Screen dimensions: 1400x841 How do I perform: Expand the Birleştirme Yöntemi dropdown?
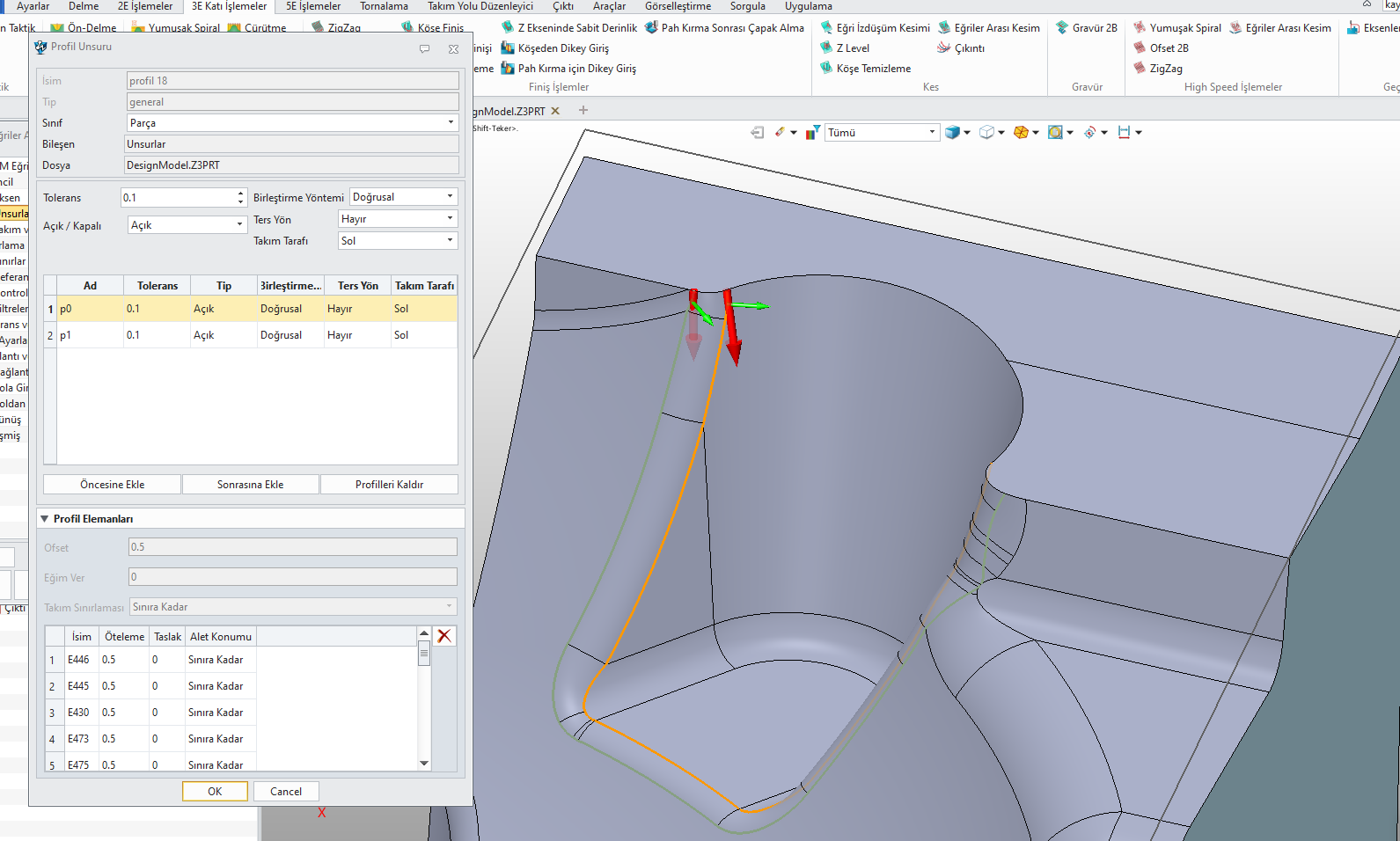(x=450, y=197)
